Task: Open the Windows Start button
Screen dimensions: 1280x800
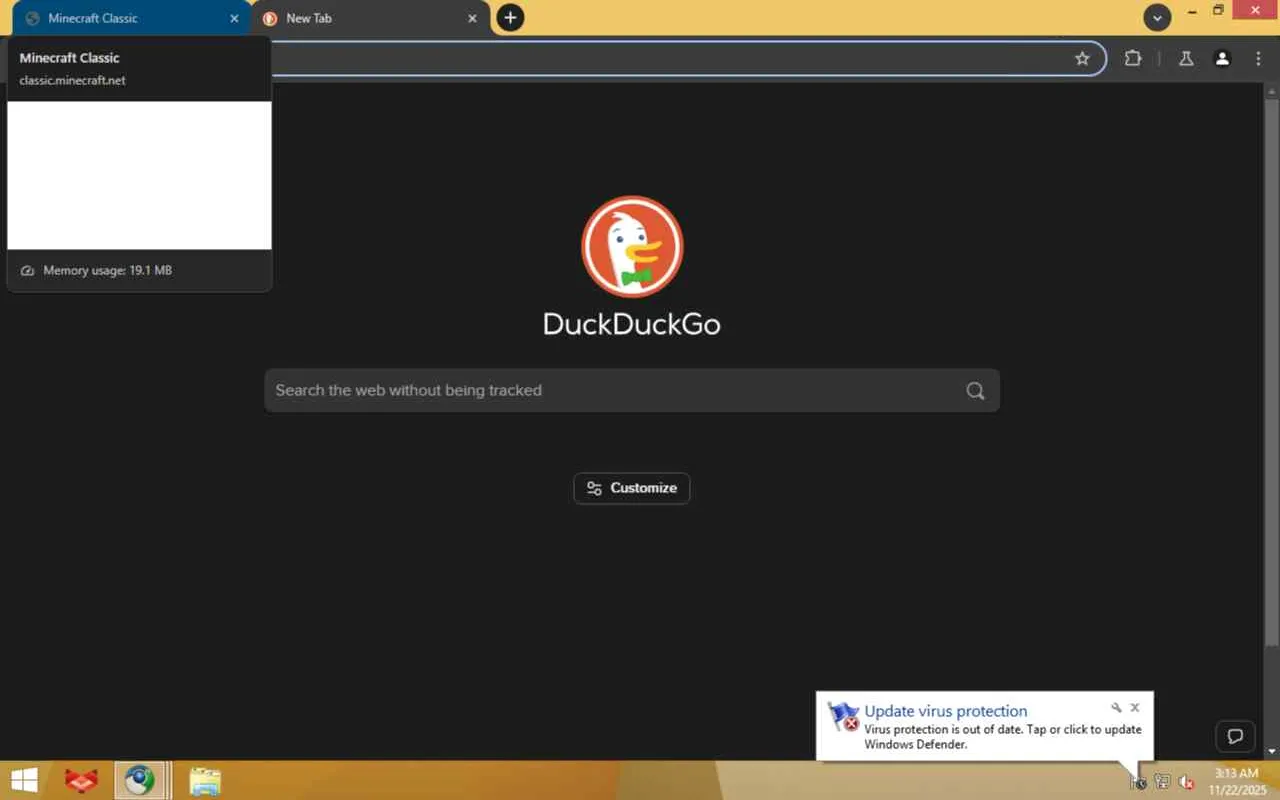Action: tap(24, 780)
